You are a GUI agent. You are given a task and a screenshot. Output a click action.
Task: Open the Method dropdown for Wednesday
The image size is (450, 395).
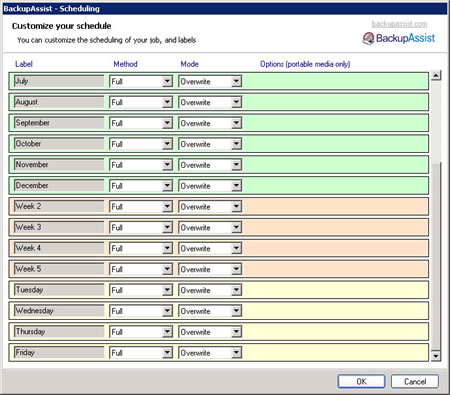click(x=141, y=311)
